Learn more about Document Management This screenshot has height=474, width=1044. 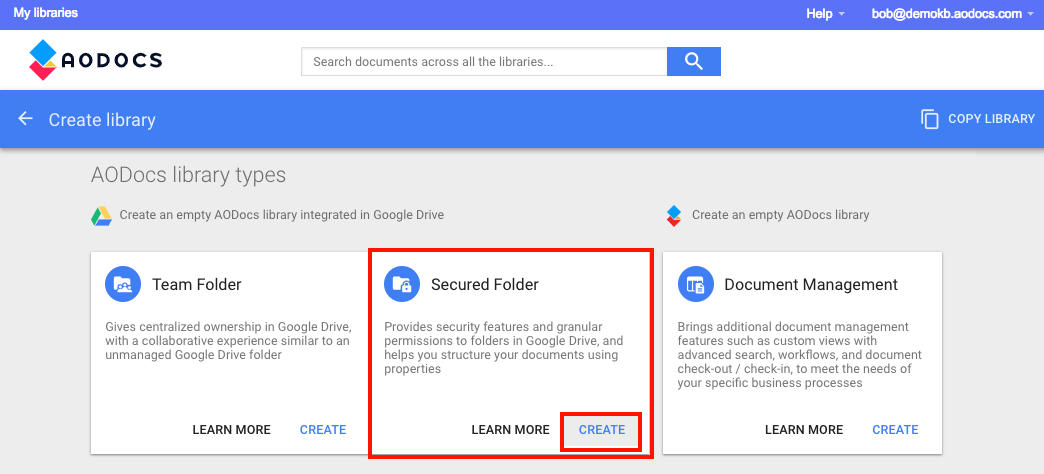click(804, 430)
